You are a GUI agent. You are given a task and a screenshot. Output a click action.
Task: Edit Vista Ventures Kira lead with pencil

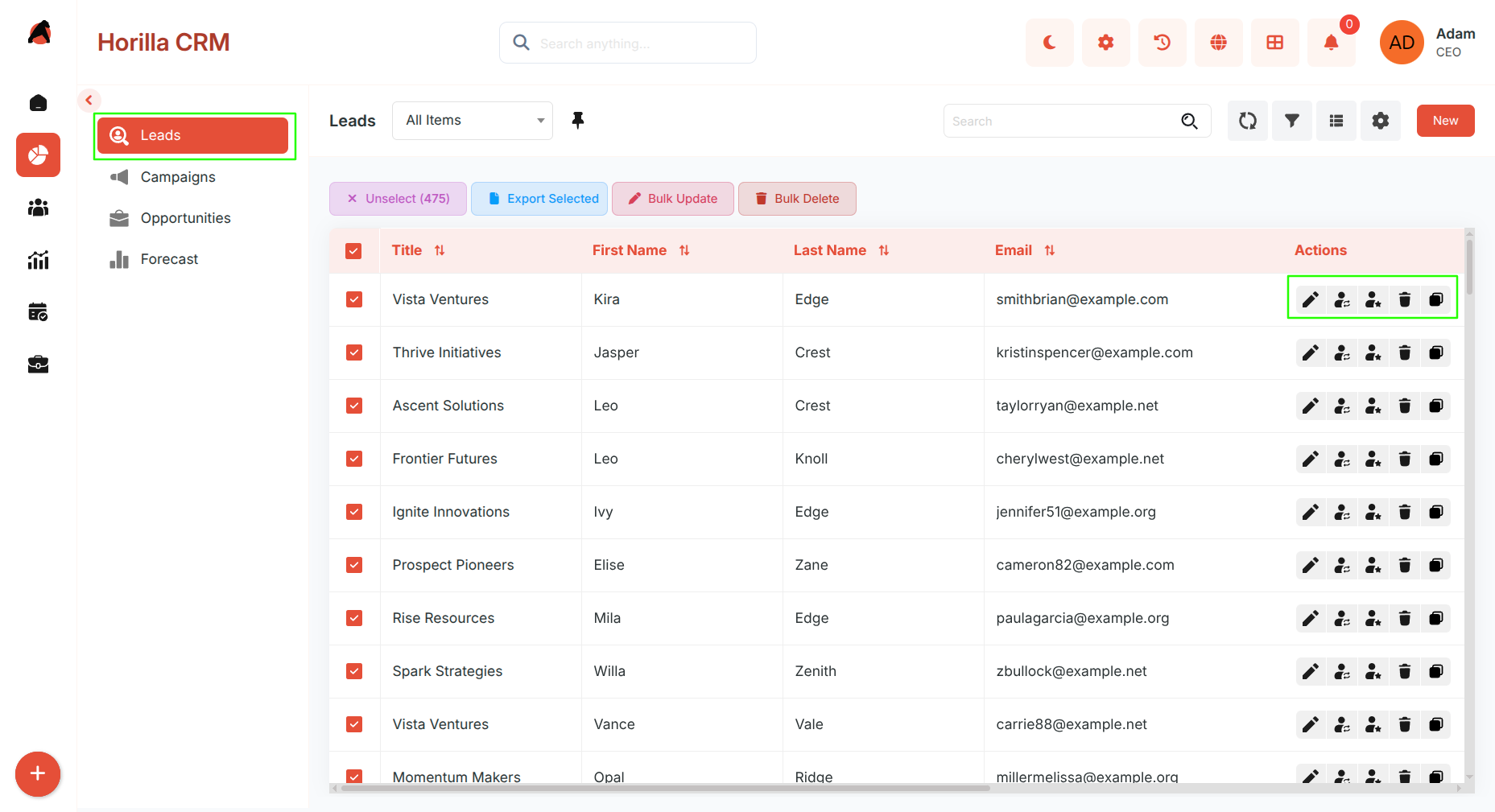1311,299
